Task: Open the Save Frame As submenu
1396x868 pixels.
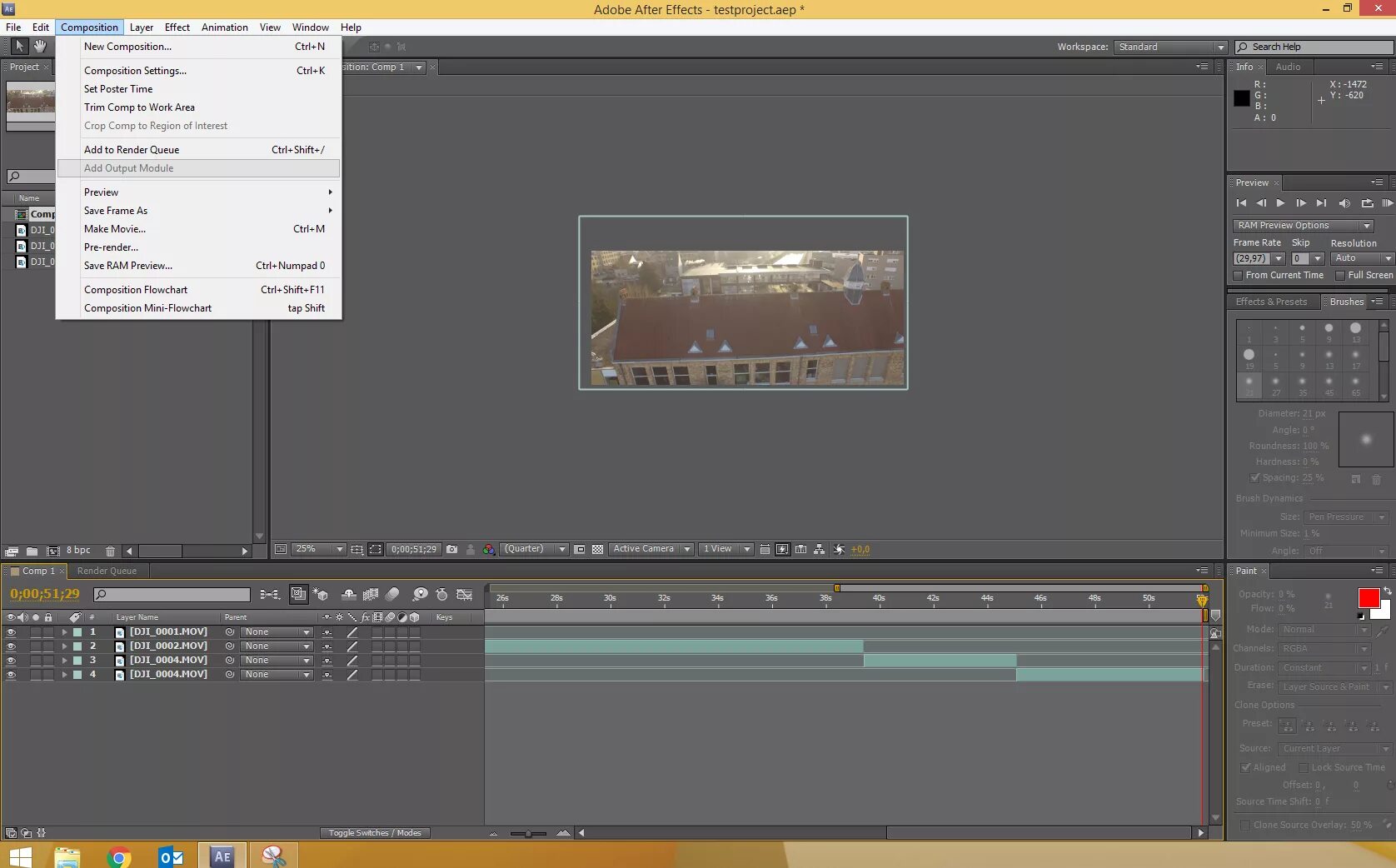Action: point(199,211)
